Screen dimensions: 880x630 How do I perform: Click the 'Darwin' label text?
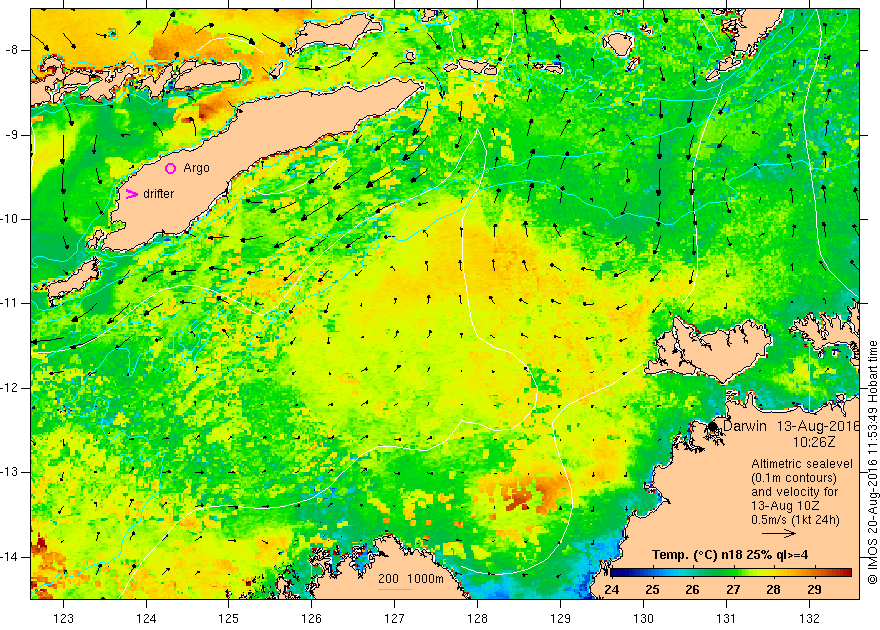point(745,426)
